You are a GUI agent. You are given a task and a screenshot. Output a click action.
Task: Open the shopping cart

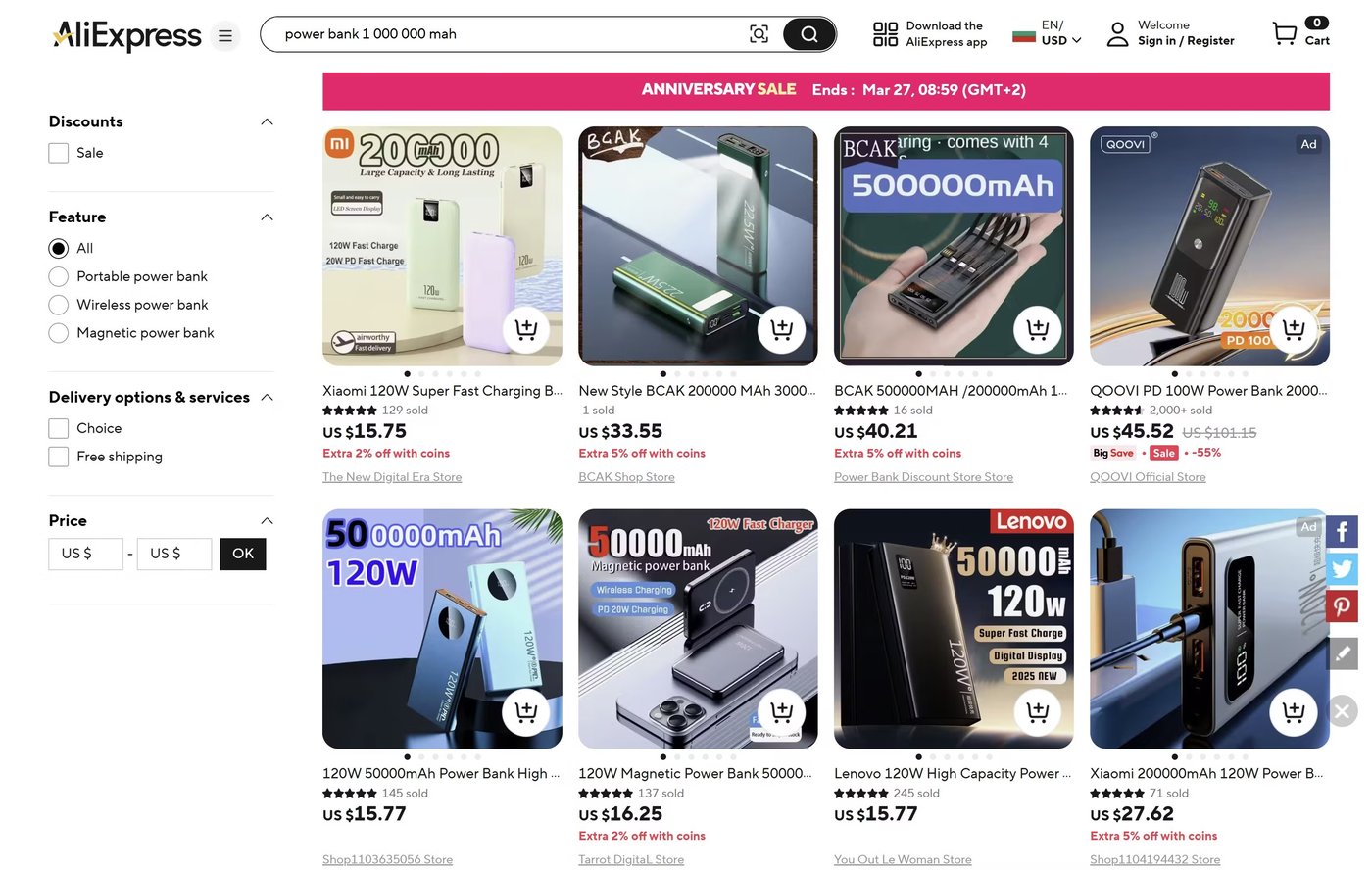click(1285, 34)
